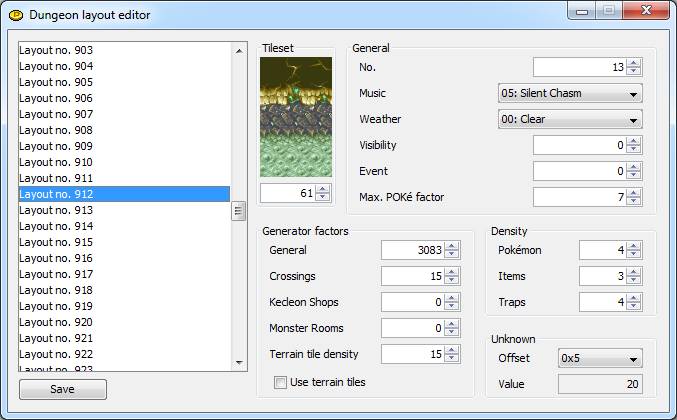Click the Tileset preview image
Screen dimensions: 677x420
coord(294,118)
